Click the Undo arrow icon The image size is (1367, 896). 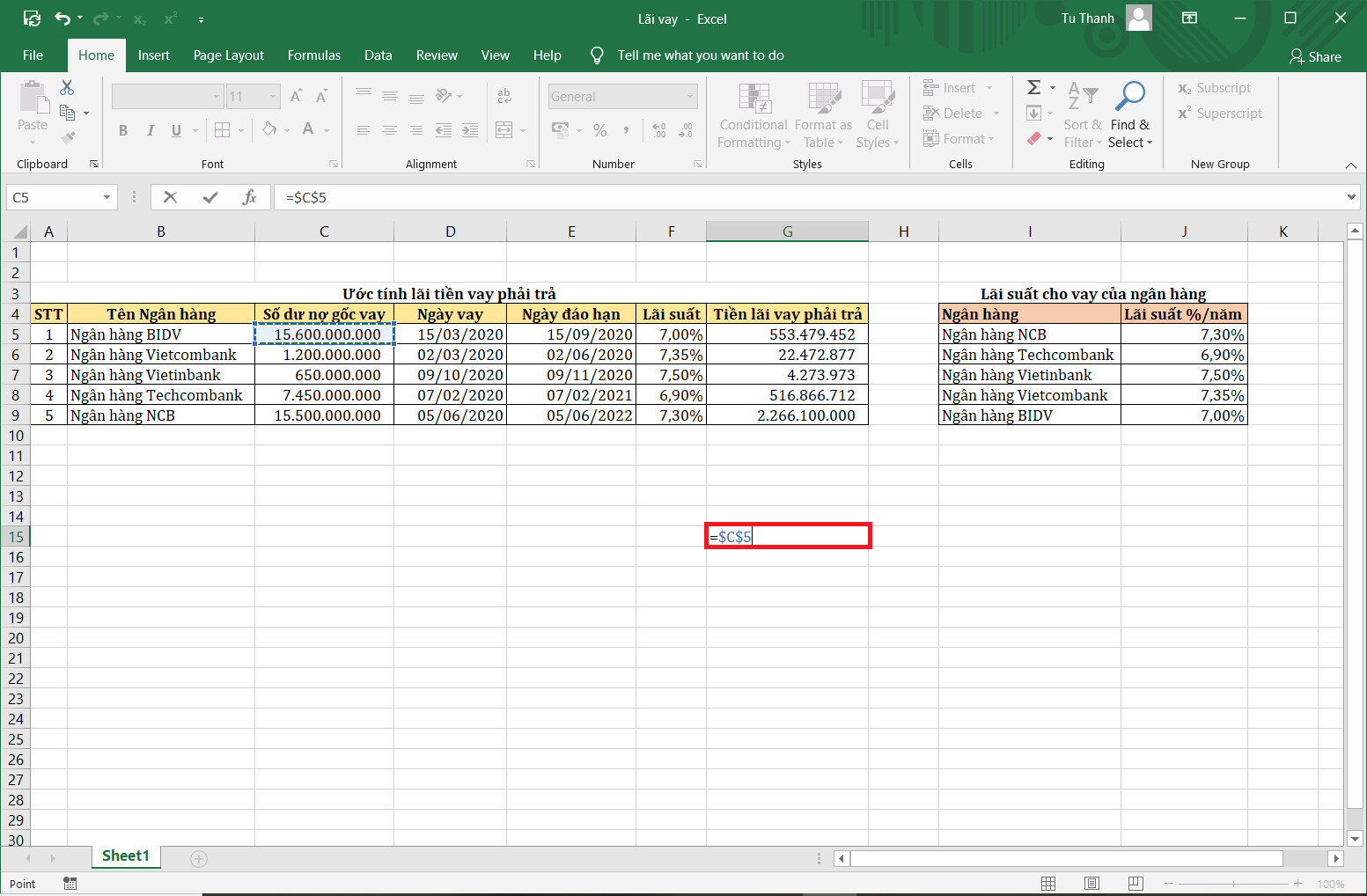[x=62, y=18]
